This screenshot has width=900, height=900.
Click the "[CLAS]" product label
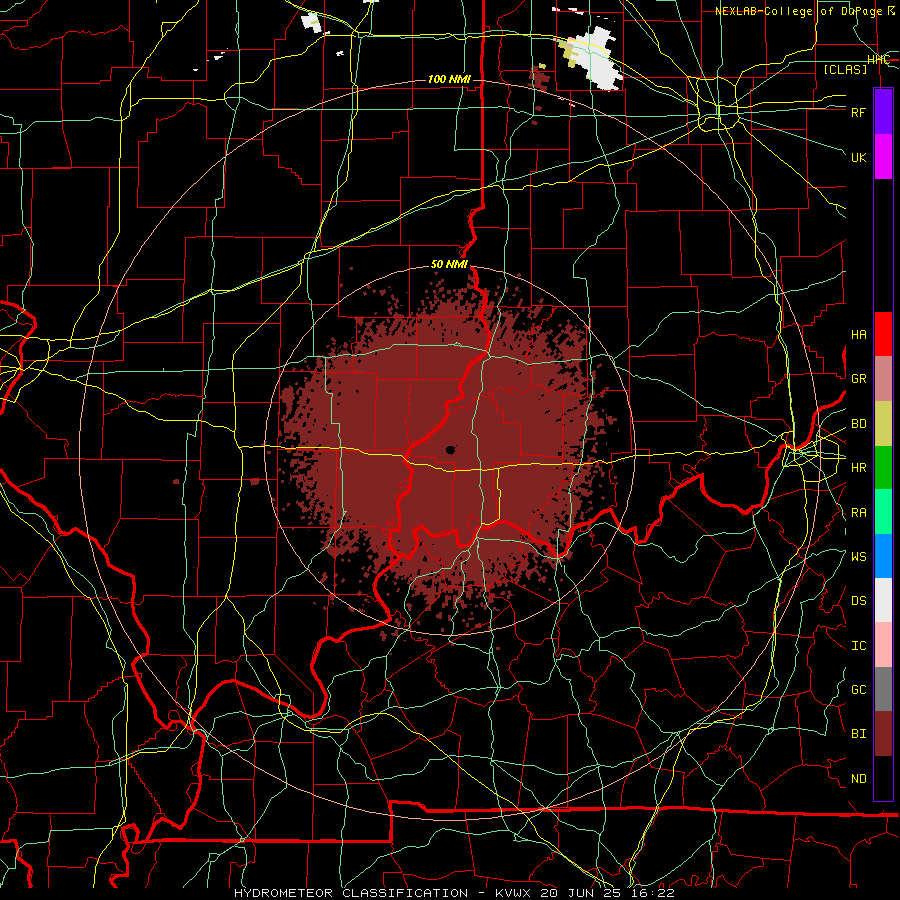pos(845,69)
